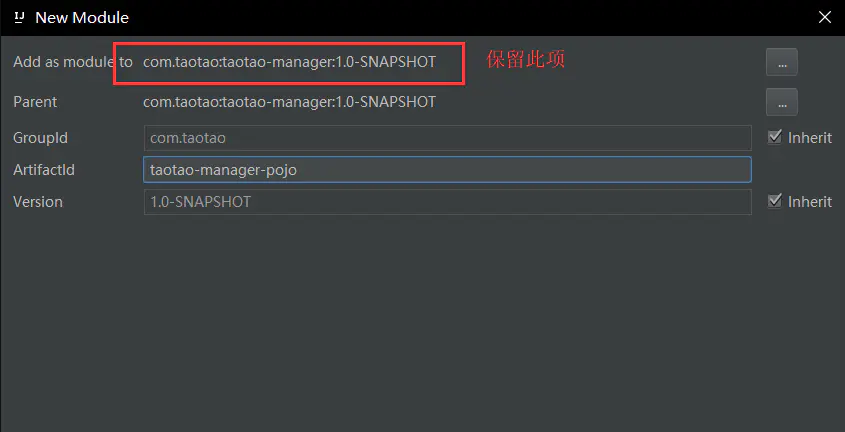Uncheck the Inherit checkbox for Version
This screenshot has width=845, height=432.
pyautogui.click(x=774, y=201)
